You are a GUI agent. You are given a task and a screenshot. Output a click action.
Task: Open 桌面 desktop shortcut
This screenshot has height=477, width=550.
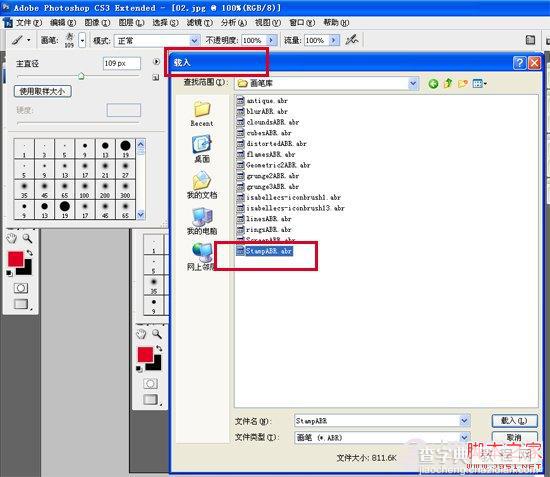click(x=202, y=149)
